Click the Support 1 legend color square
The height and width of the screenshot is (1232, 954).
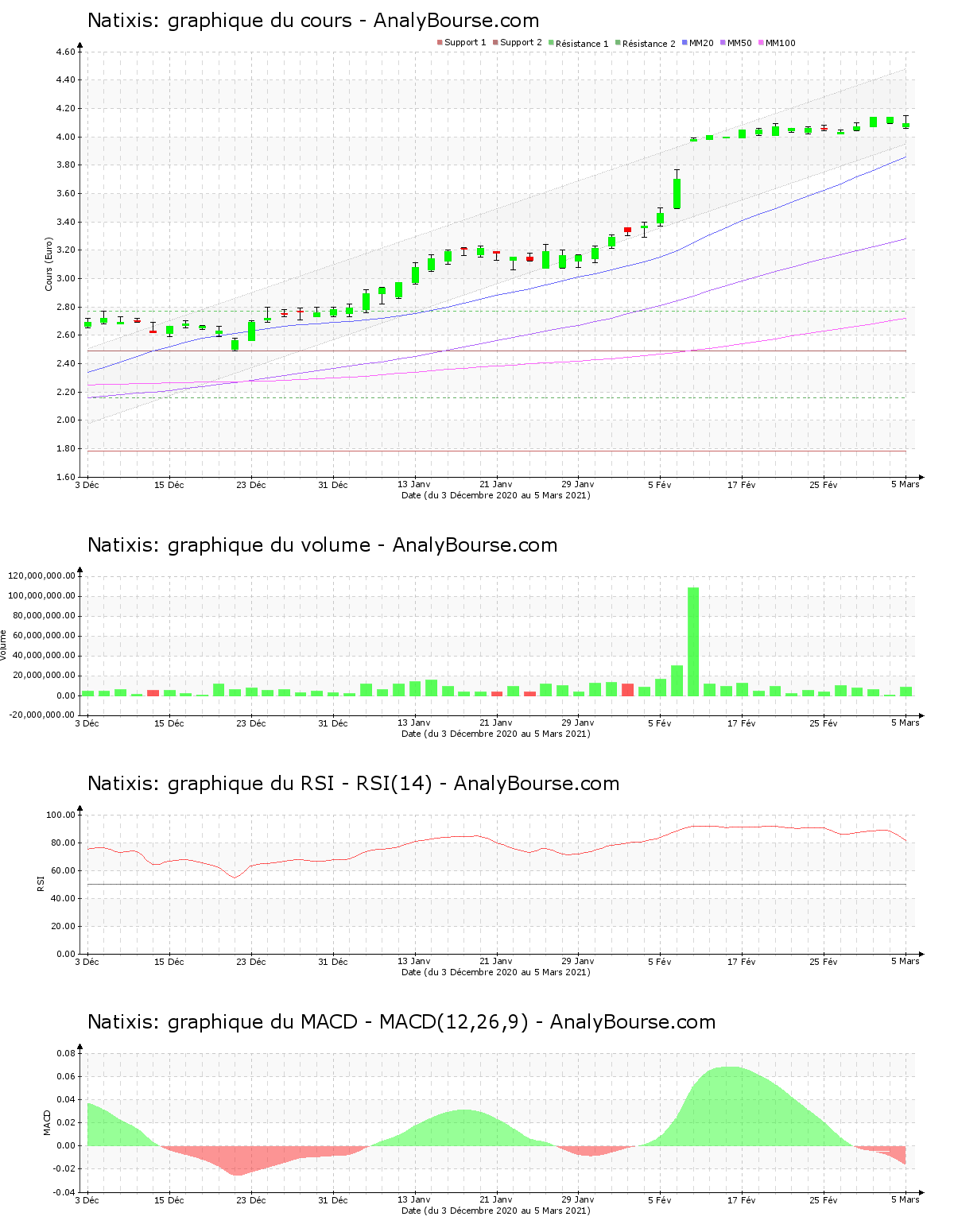click(440, 43)
